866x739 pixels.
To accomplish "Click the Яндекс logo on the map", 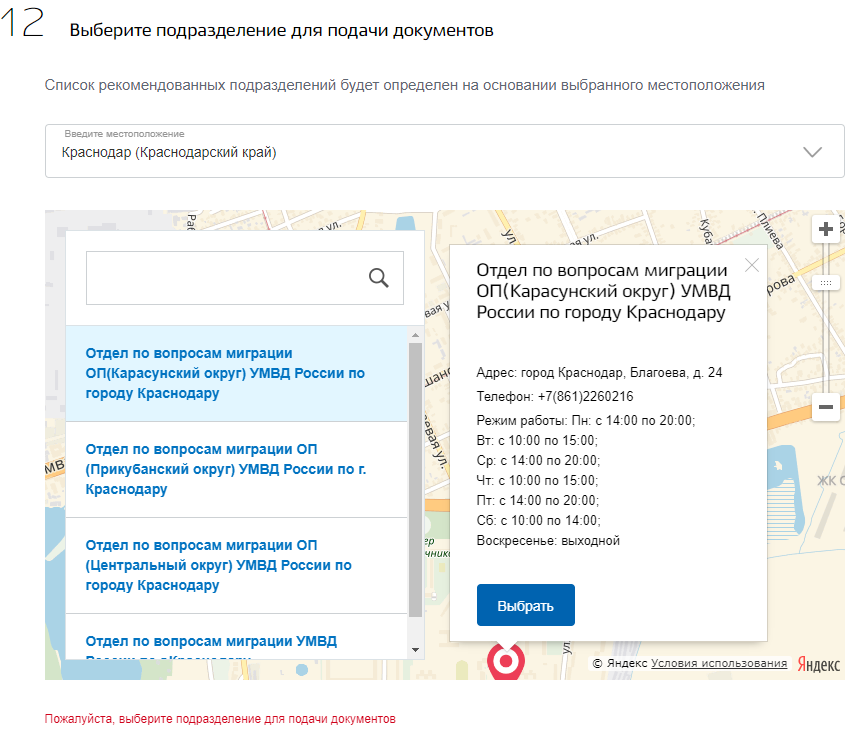I will [x=819, y=664].
